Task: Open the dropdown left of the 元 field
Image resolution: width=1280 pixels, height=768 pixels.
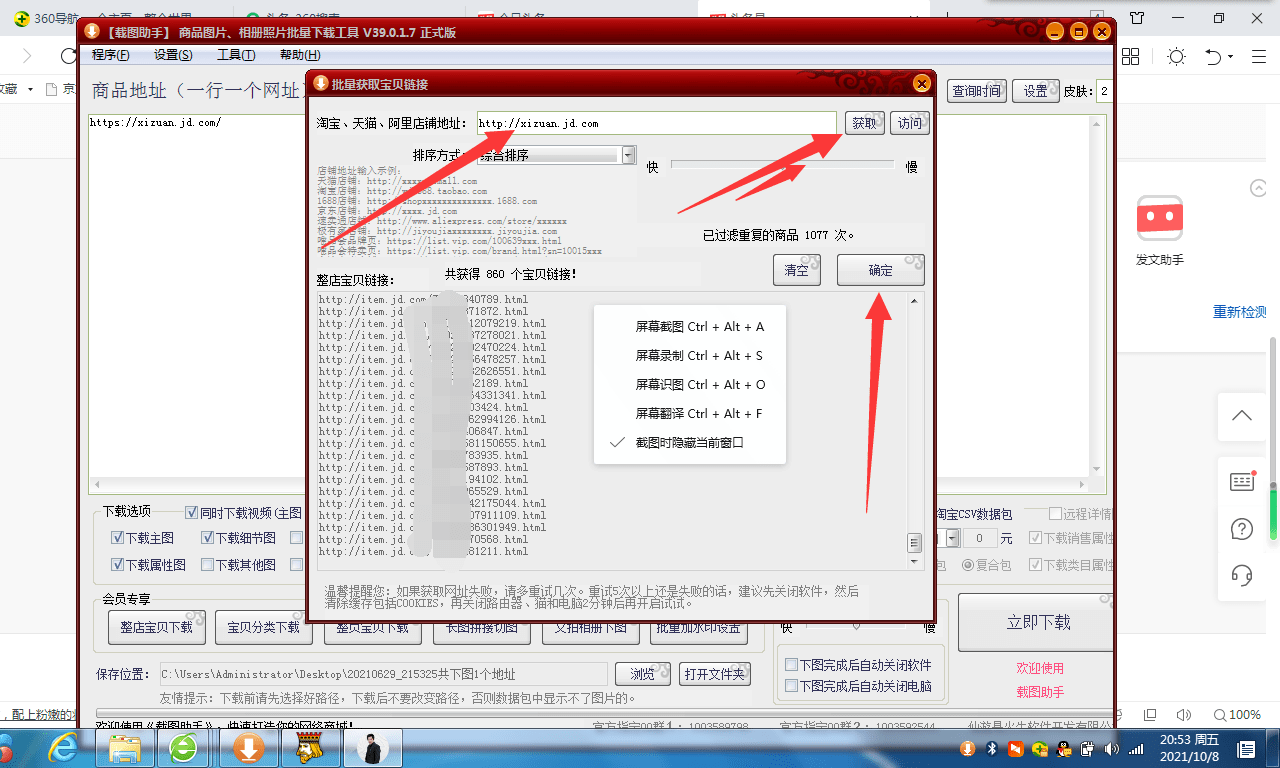Action: (953, 538)
